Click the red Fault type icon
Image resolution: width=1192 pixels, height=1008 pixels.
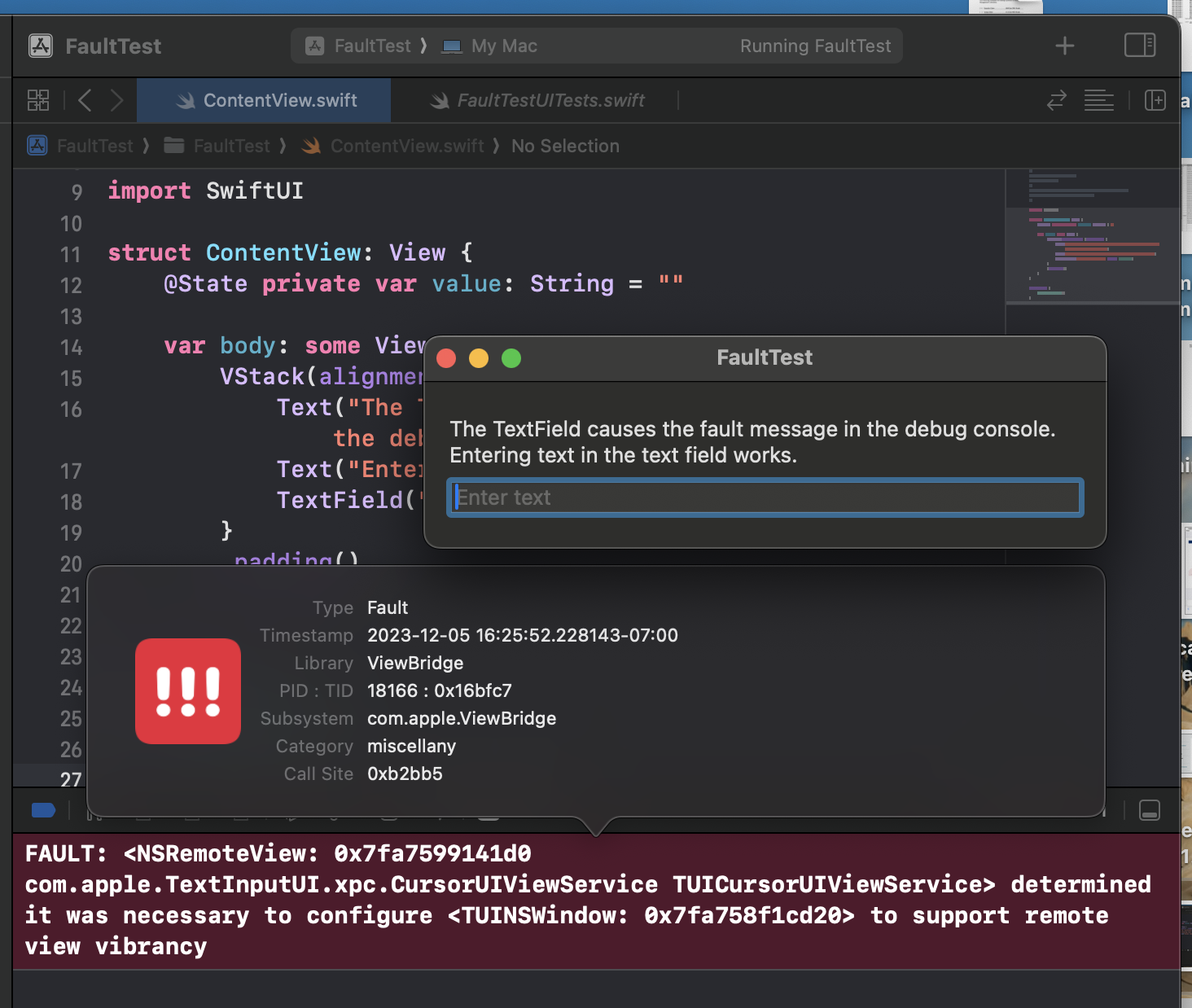(x=188, y=691)
